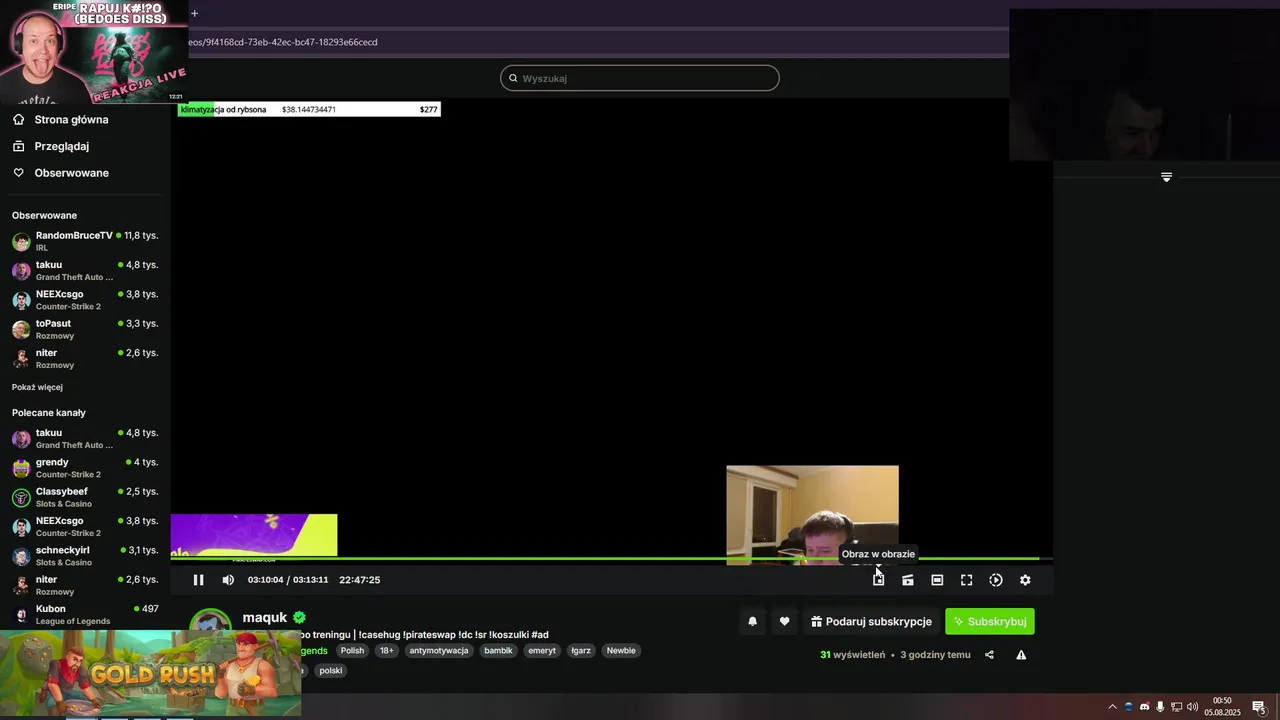Image resolution: width=1280 pixels, height=720 pixels.
Task: Click the Gold Rush ad banner
Action: click(x=150, y=673)
